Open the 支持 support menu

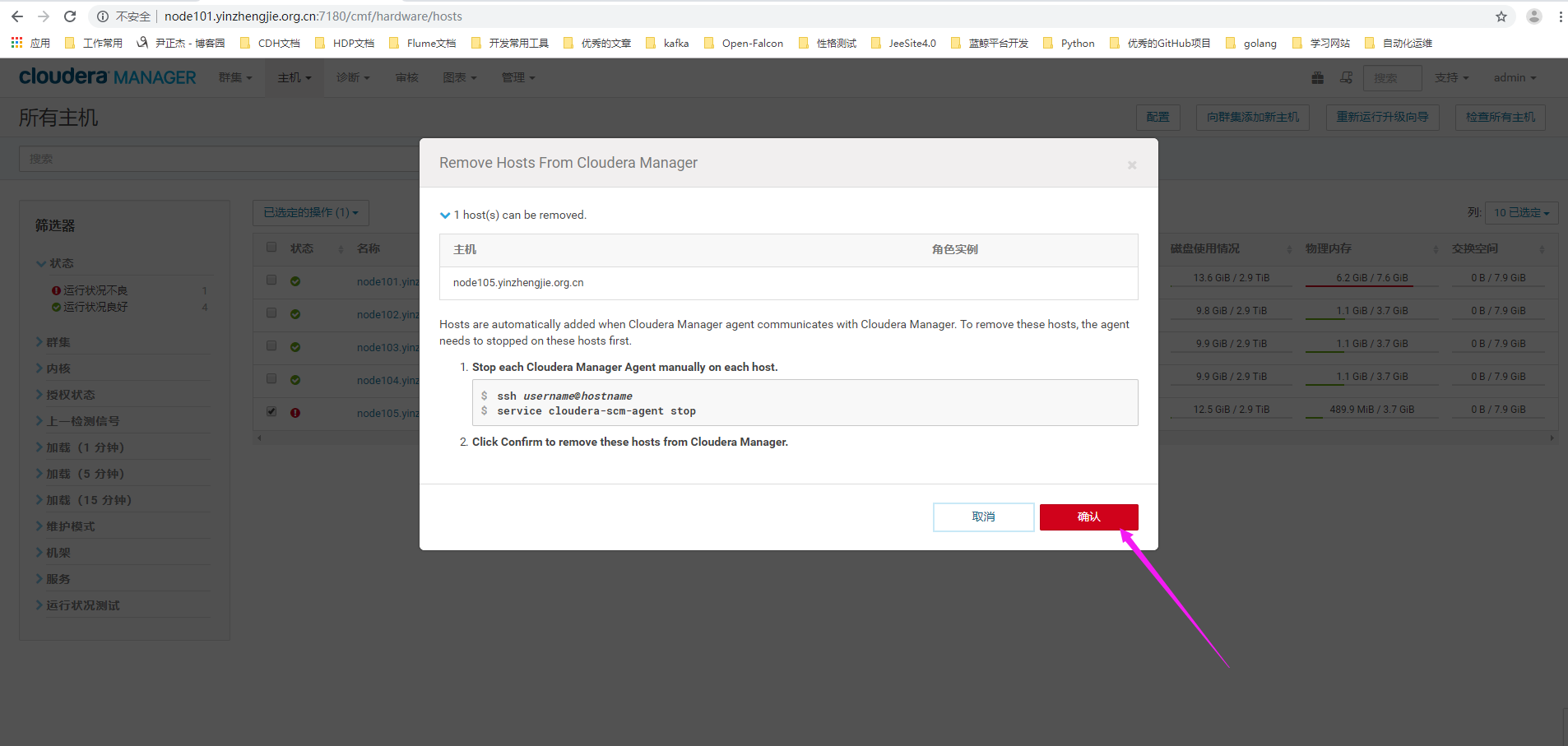[x=1452, y=77]
